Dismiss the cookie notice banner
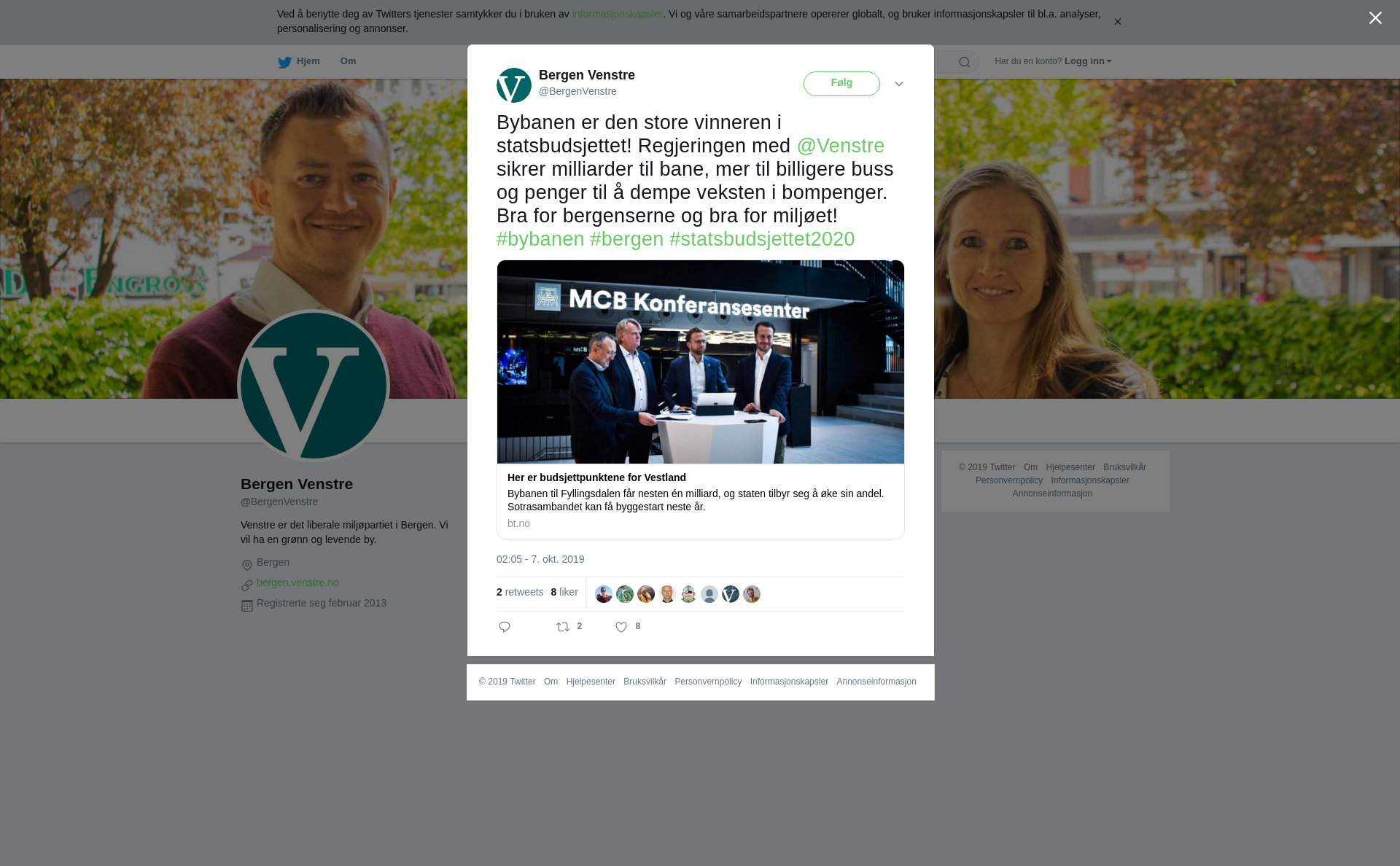Image resolution: width=1400 pixels, height=866 pixels. pos(1117,22)
